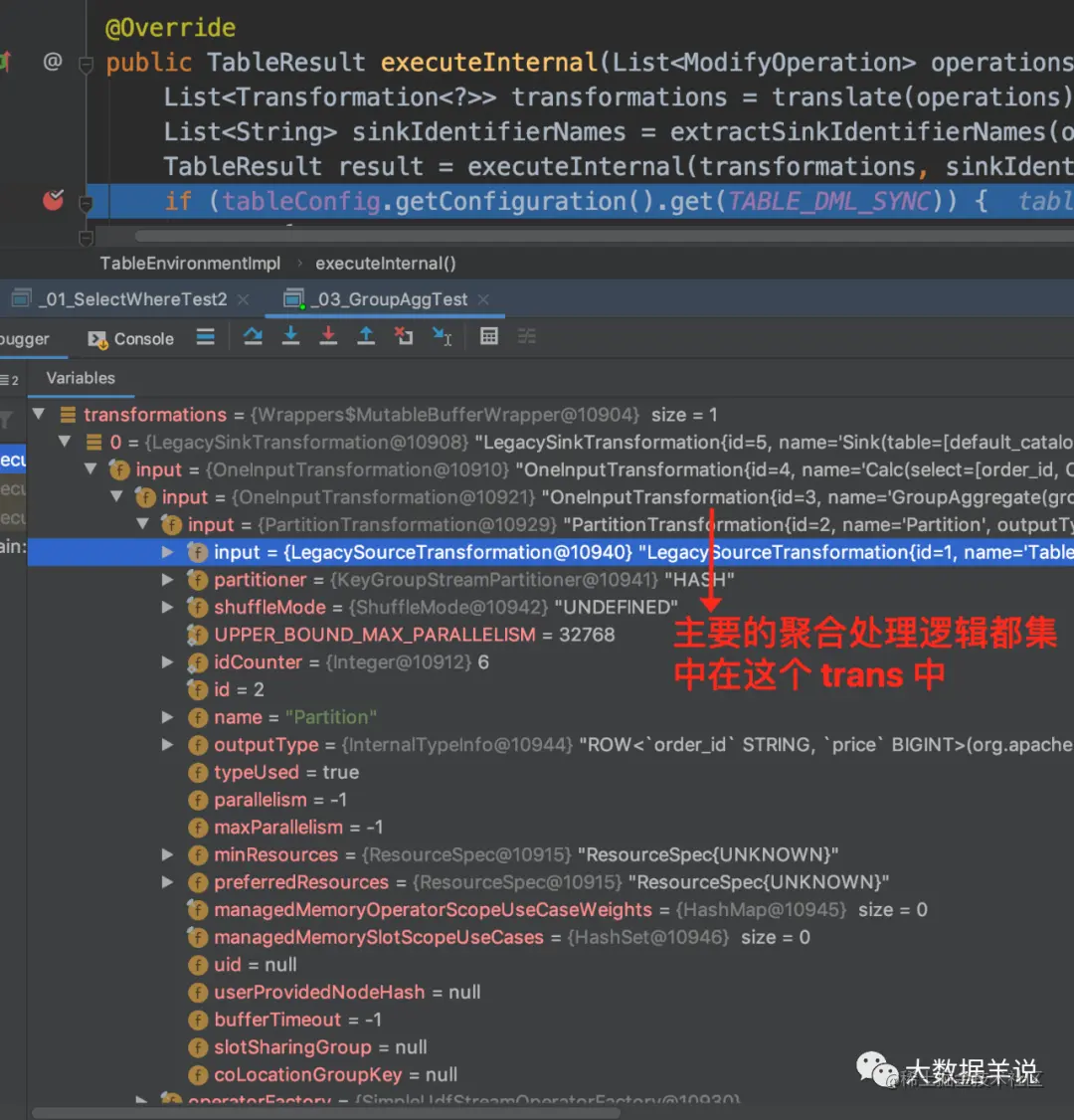Click the frames filter funnel icon

6,420
